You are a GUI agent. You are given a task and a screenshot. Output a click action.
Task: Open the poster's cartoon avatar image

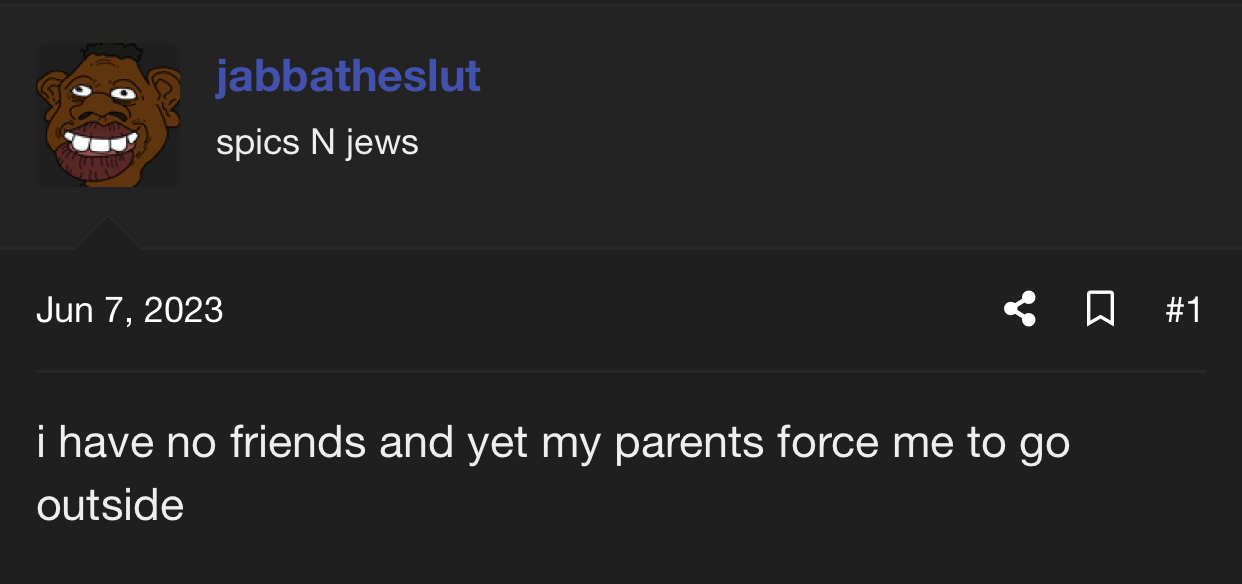(108, 115)
